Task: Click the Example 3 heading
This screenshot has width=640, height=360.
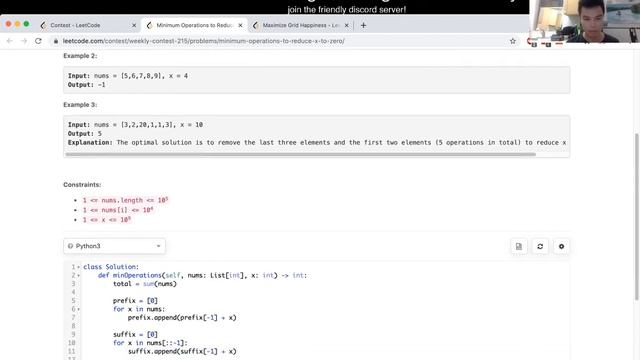Action: (80, 105)
